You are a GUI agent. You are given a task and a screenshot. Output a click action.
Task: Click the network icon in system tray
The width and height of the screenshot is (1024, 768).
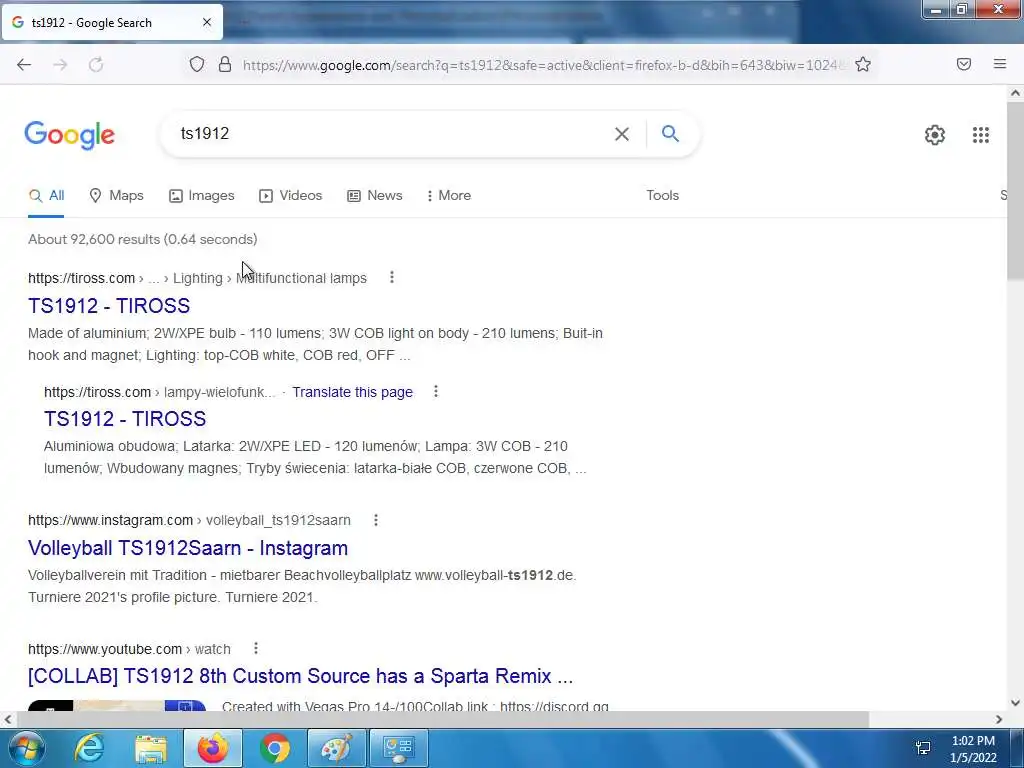923,748
